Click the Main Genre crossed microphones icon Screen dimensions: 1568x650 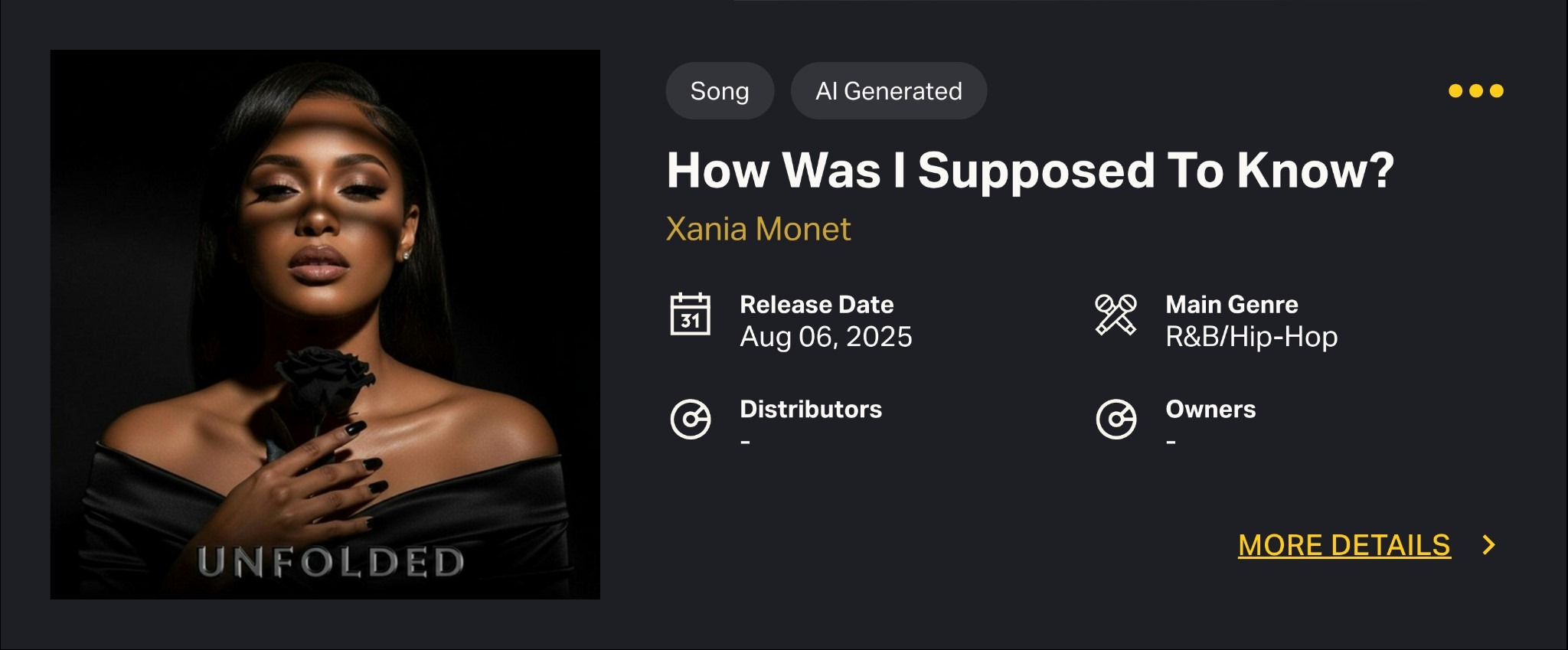tap(1116, 315)
